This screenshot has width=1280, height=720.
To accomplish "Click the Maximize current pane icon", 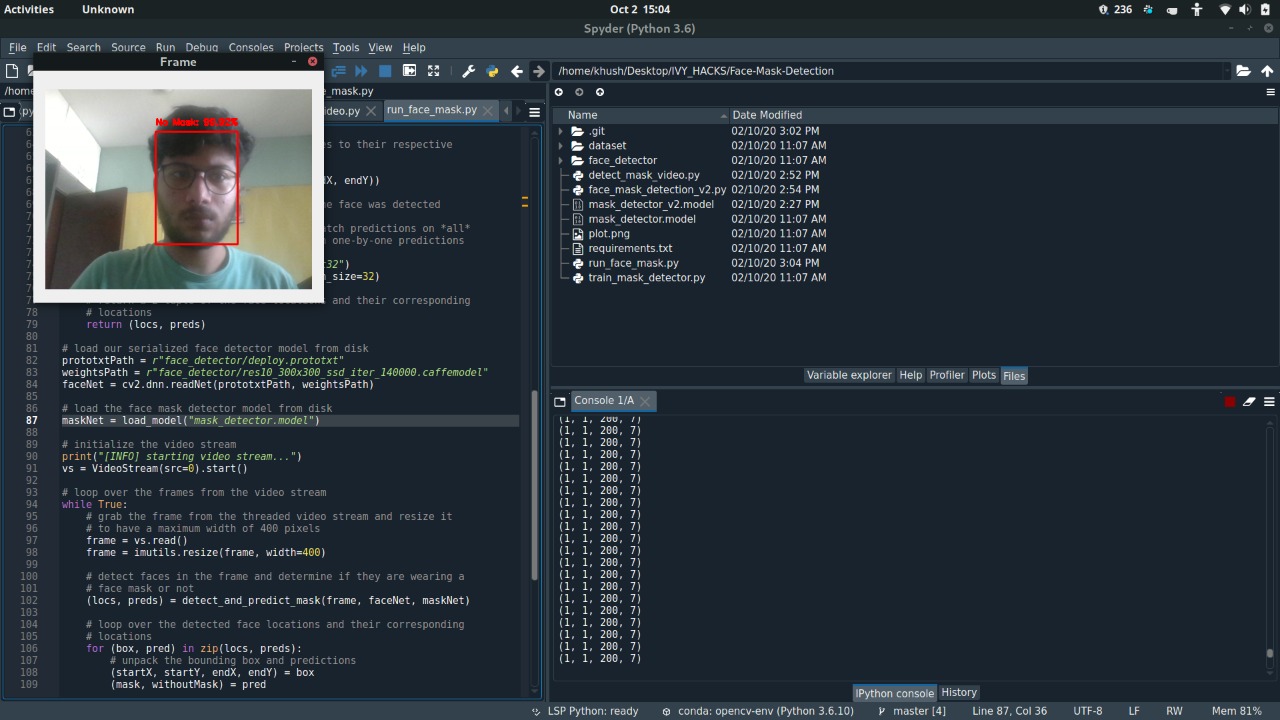I will coord(433,71).
